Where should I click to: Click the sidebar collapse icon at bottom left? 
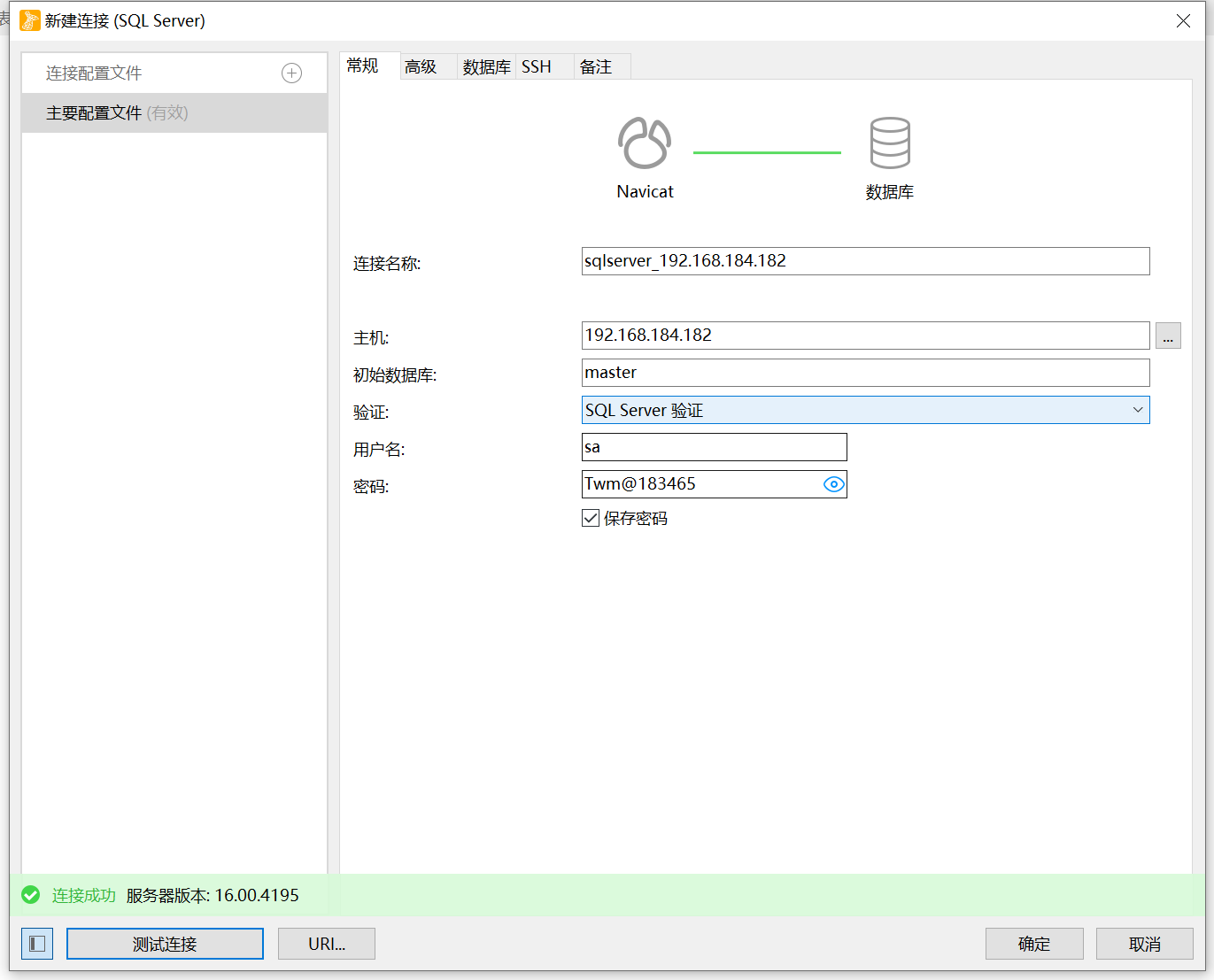(36, 943)
